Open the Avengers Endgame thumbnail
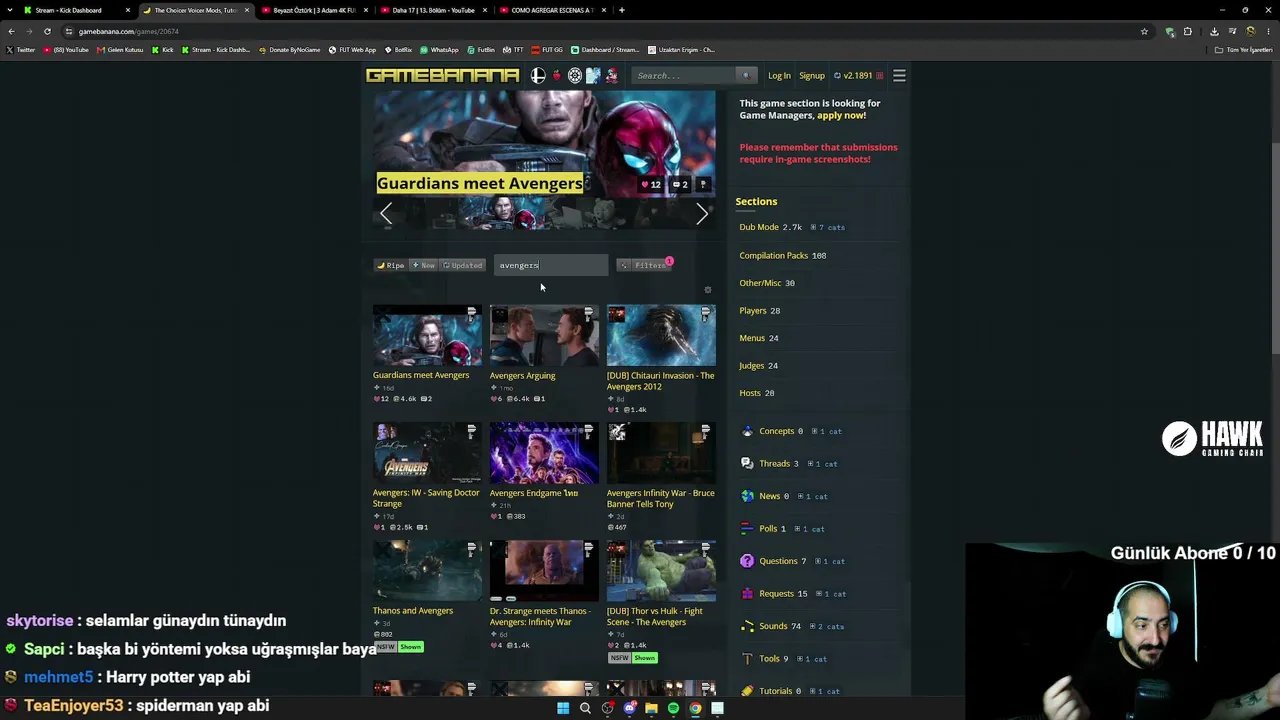This screenshot has height=720, width=1280. click(x=544, y=453)
